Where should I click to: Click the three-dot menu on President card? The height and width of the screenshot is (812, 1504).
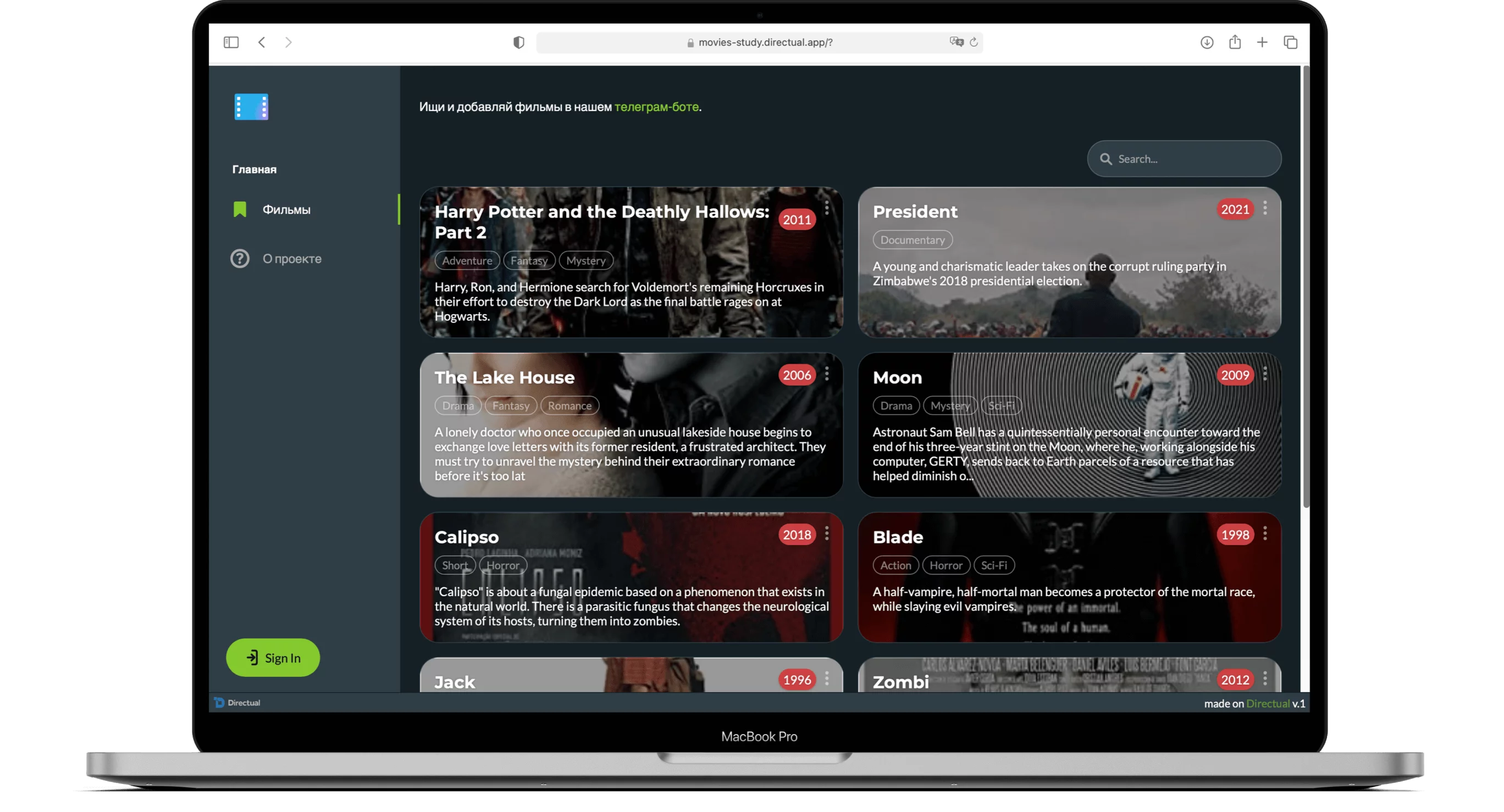pos(1265,208)
